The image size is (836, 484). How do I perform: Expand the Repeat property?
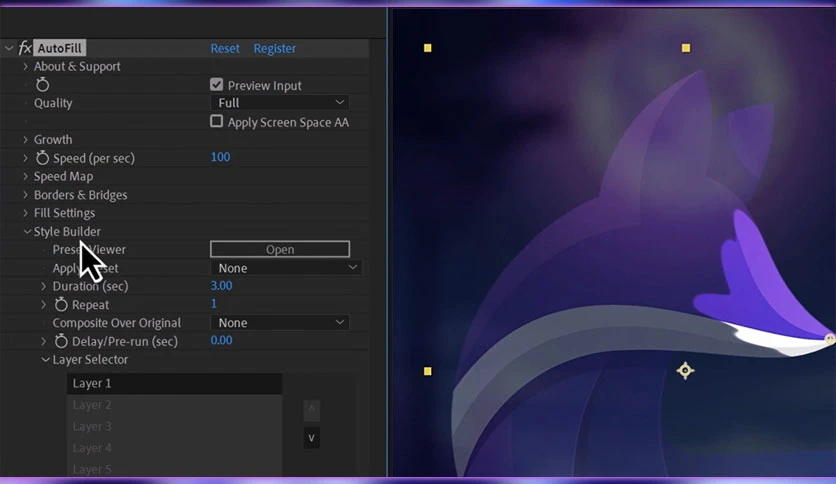pos(44,305)
